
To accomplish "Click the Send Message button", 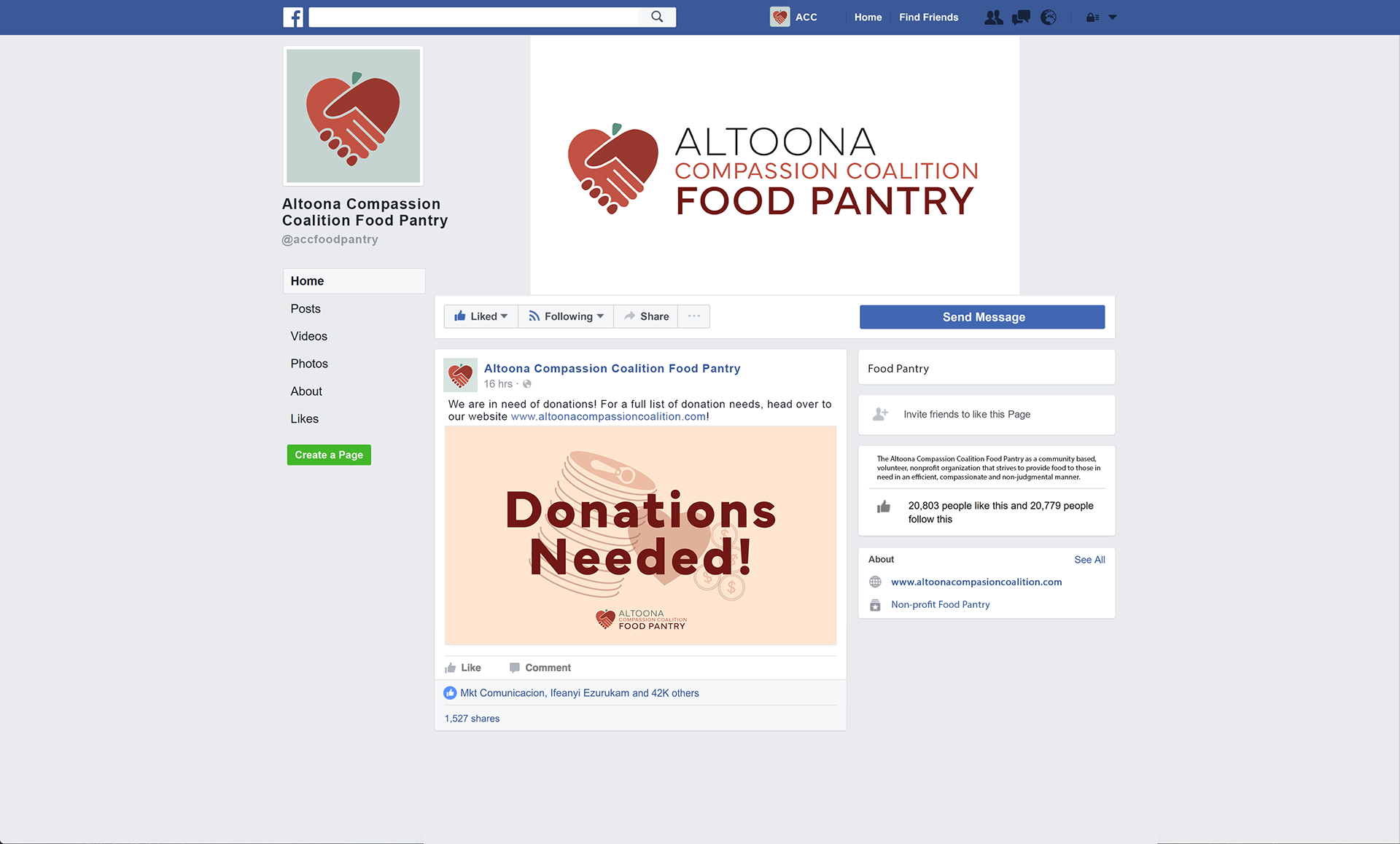I will click(x=982, y=317).
